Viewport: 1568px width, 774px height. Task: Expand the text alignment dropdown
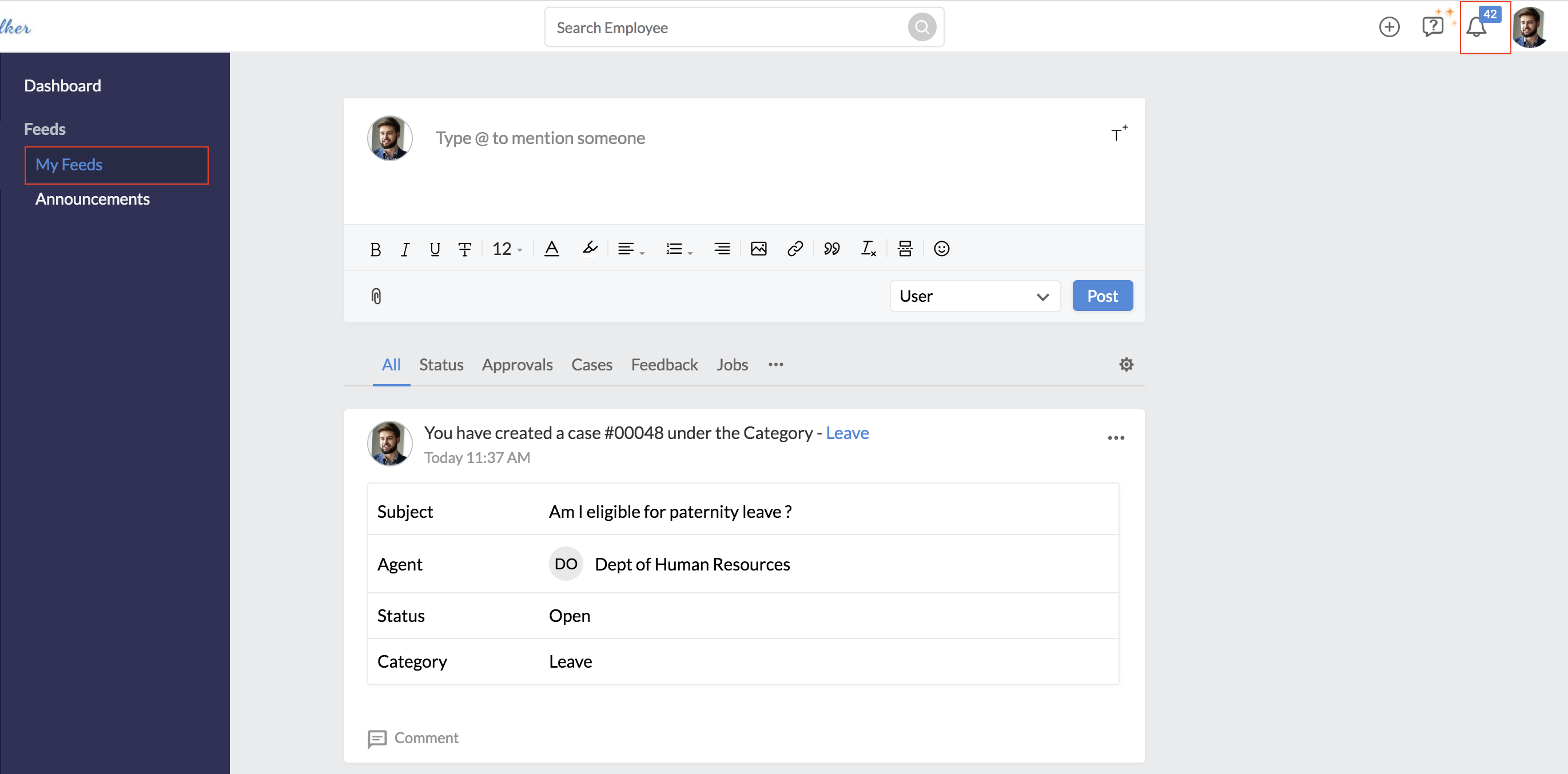point(631,249)
